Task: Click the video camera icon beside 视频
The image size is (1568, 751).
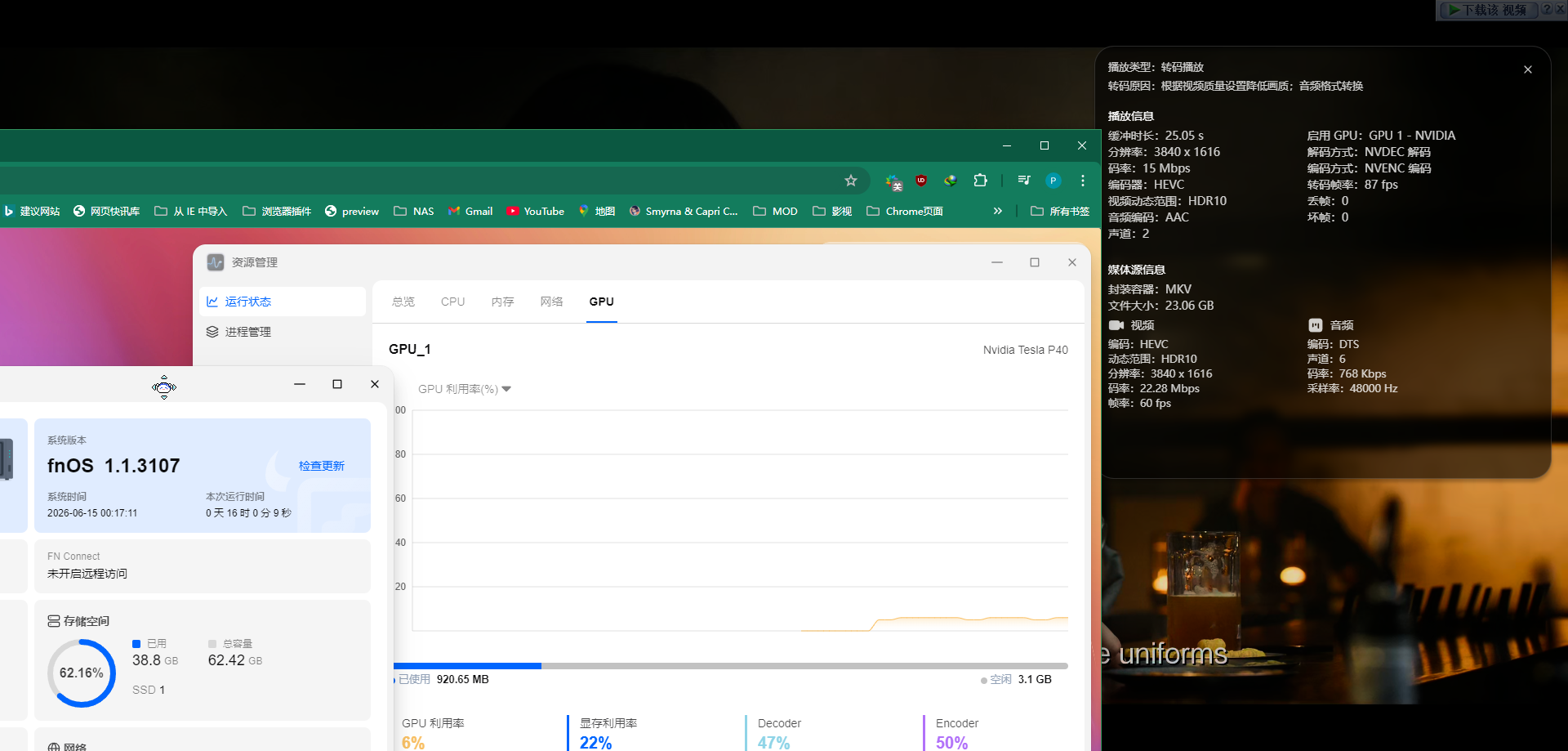Action: coord(1116,325)
